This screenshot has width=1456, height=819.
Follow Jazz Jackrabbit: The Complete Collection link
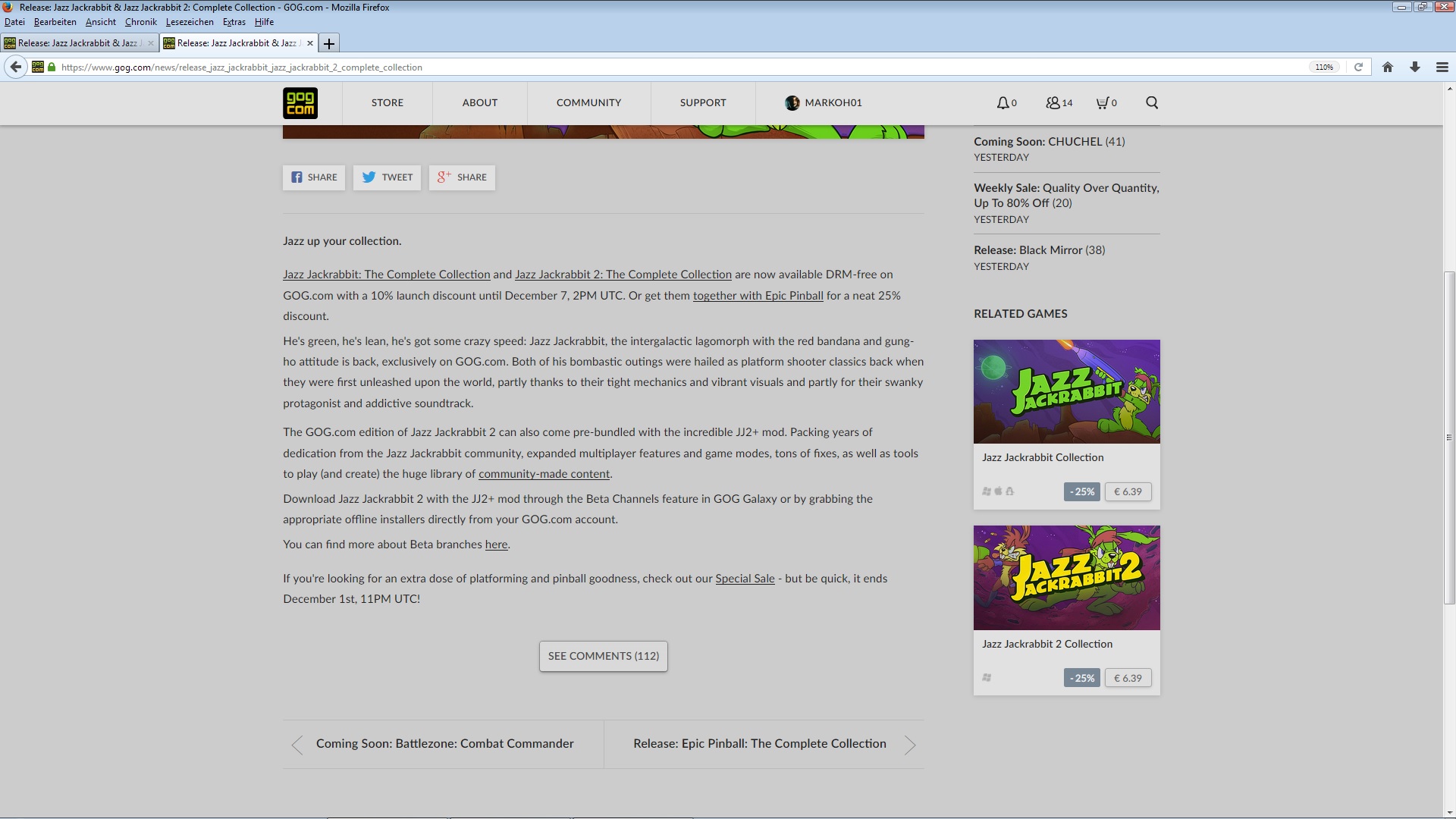pyautogui.click(x=387, y=275)
